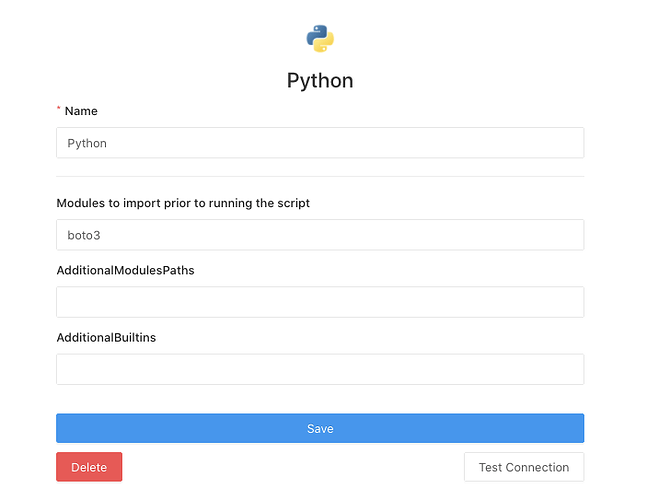
Task: Click the AdditionalModulesPaths input field
Action: [320, 302]
